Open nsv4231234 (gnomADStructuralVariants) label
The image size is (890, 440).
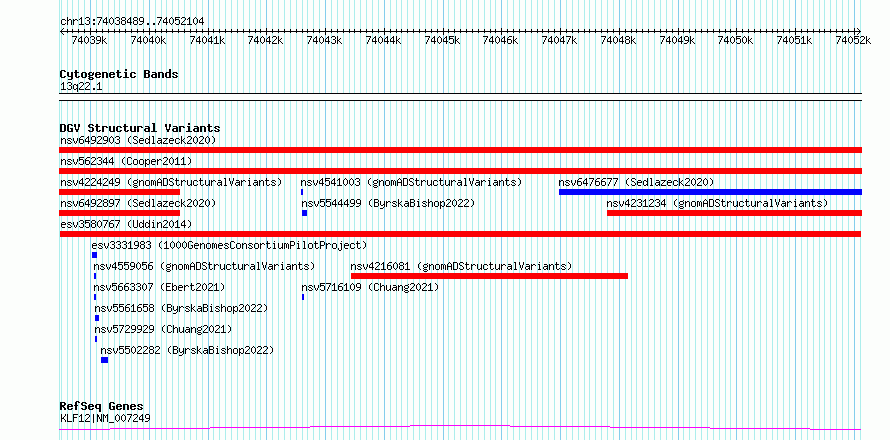(717, 203)
